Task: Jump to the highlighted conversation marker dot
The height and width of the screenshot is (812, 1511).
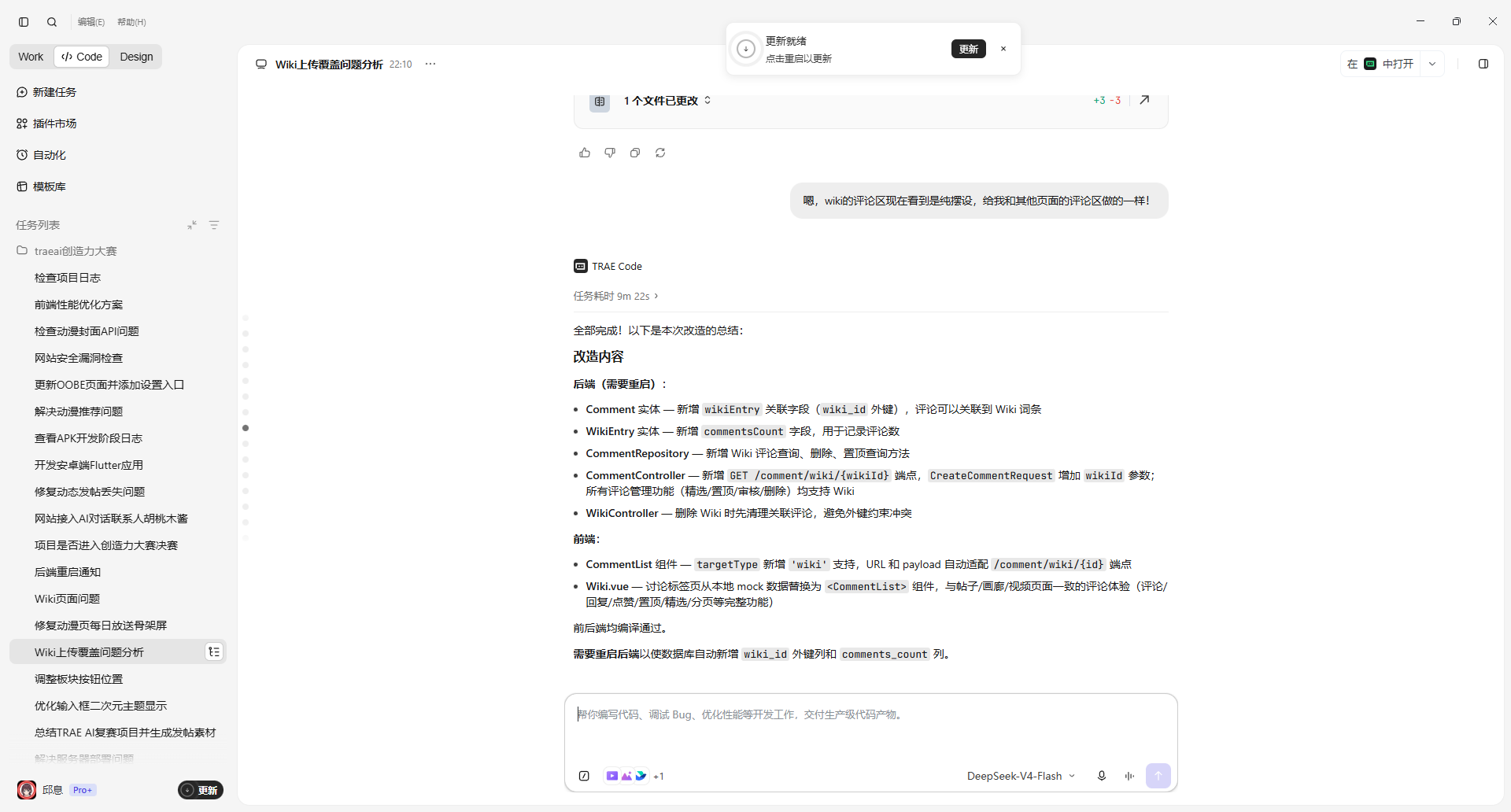Action: coord(246,428)
